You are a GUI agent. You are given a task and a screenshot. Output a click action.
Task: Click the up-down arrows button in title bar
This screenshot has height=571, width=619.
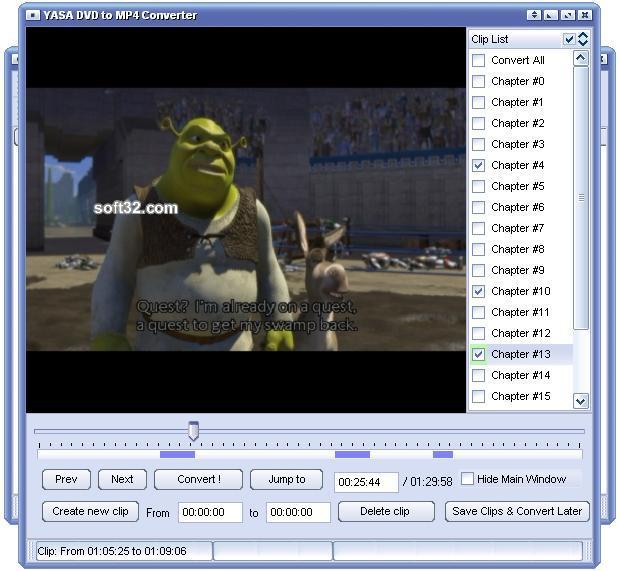coord(534,15)
